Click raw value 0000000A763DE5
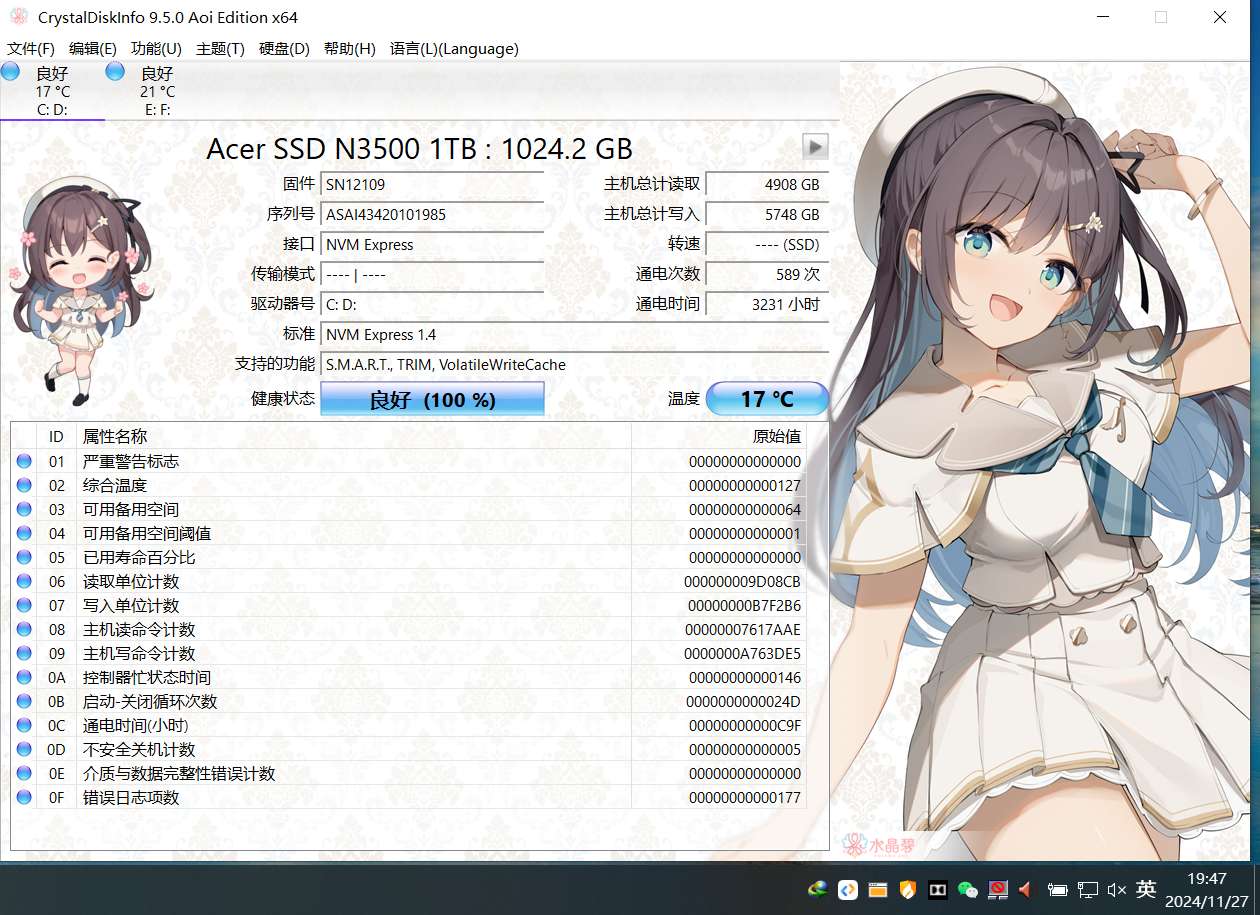Image resolution: width=1260 pixels, height=915 pixels. [x=742, y=653]
